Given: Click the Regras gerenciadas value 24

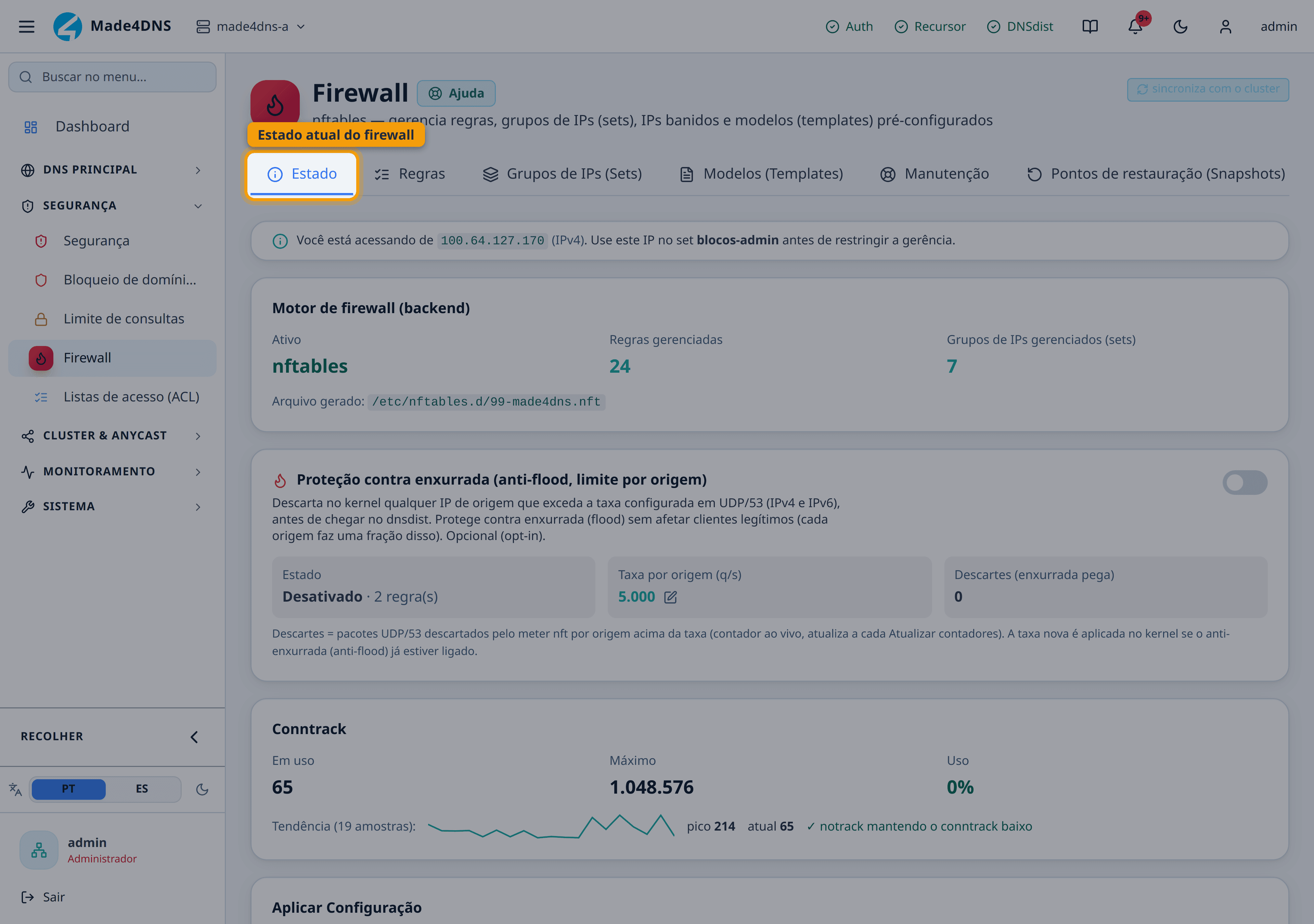Looking at the screenshot, I should (x=620, y=367).
